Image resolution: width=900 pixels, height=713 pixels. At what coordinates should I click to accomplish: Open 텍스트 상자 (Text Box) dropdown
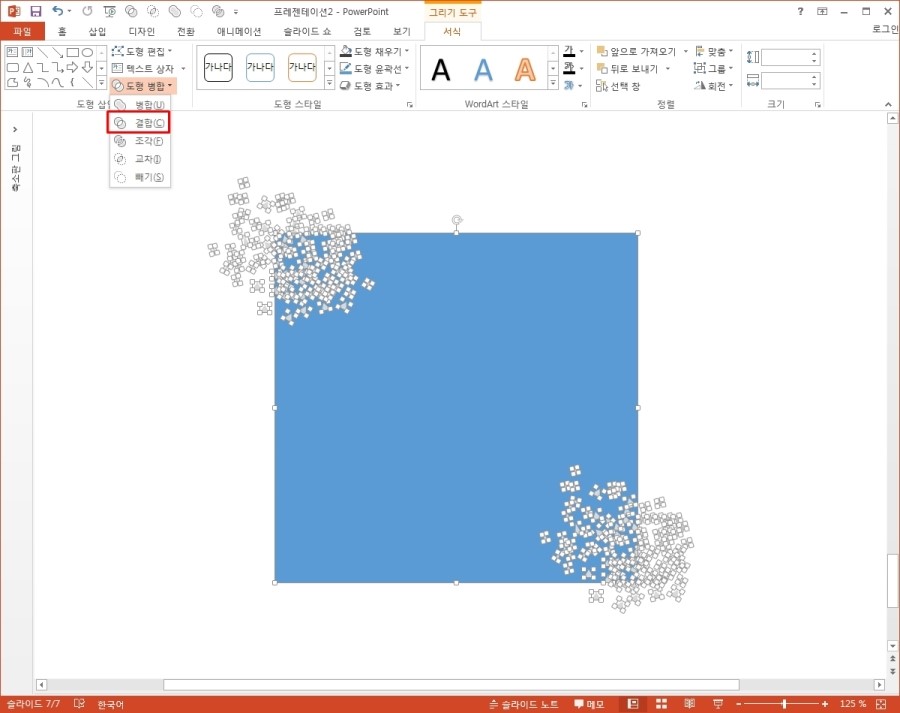click(148, 68)
